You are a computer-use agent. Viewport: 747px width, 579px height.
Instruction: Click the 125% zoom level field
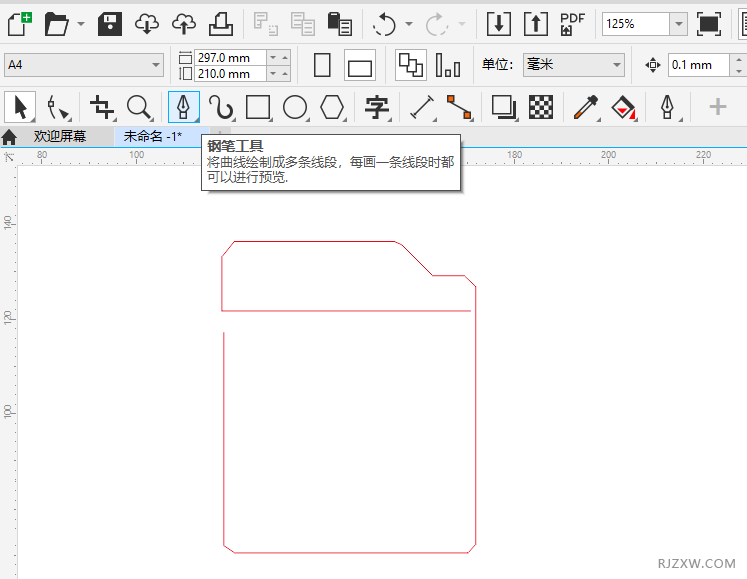(636, 23)
